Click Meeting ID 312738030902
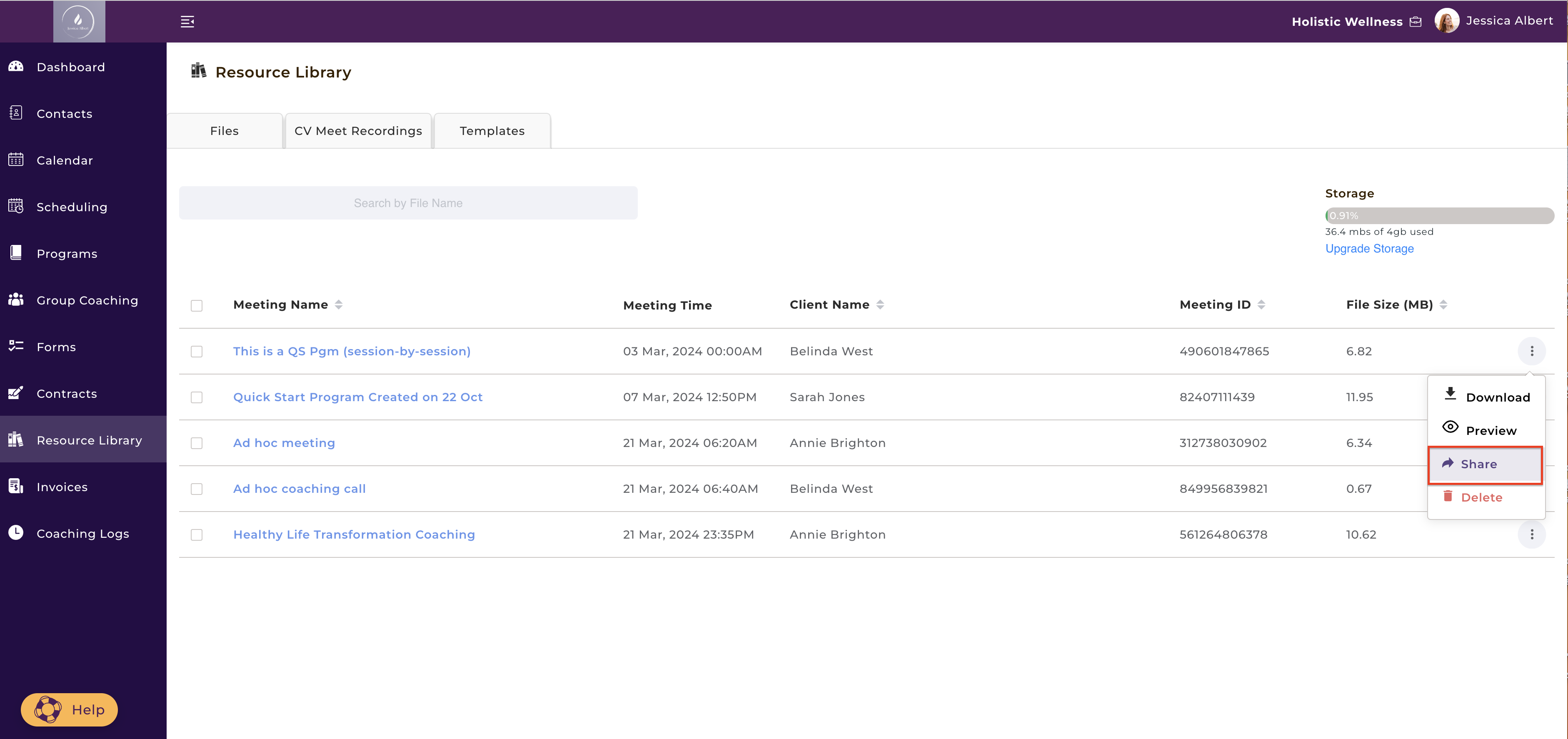Screen dimensions: 1568x739 1223,442
